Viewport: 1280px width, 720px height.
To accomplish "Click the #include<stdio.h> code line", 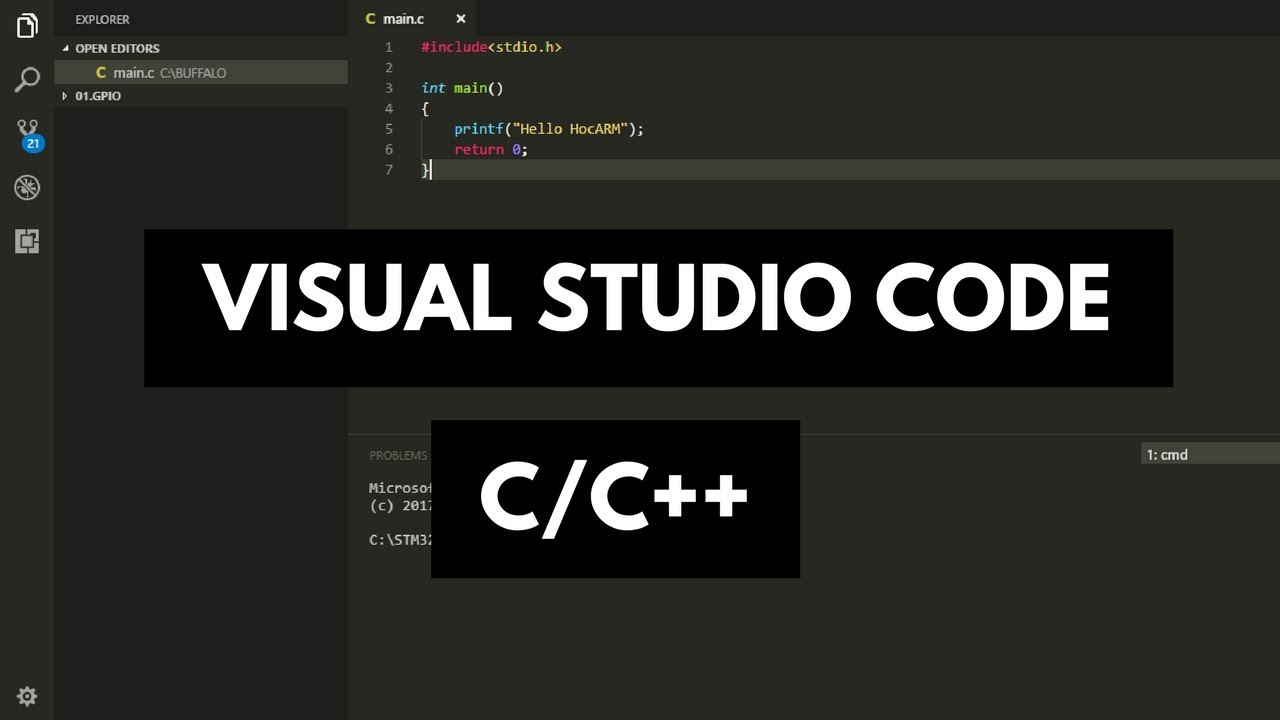I will (x=492, y=47).
